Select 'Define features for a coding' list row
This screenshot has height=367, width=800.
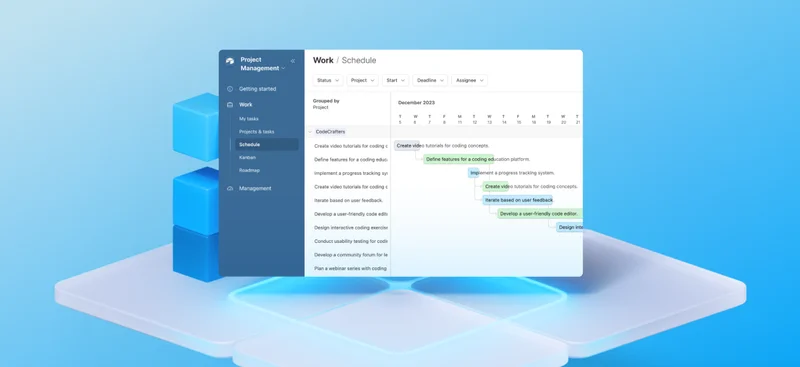pyautogui.click(x=351, y=160)
